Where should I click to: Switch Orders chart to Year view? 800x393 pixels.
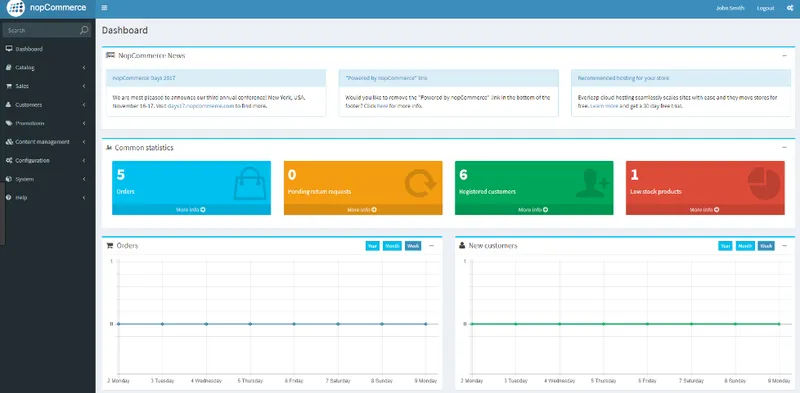(372, 246)
